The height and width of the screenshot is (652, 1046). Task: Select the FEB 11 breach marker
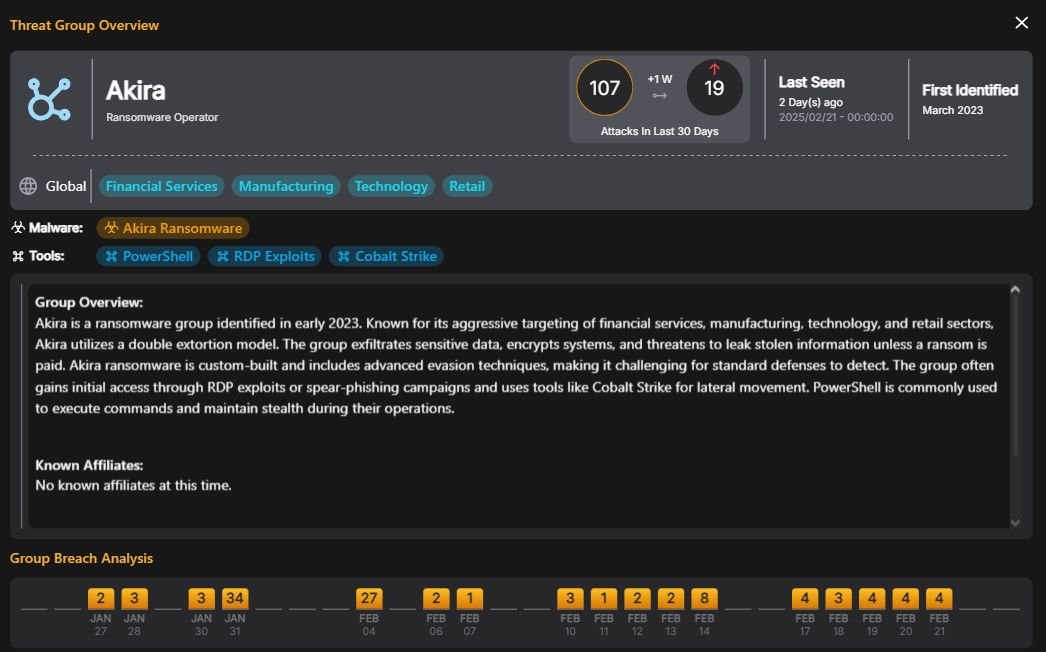[604, 598]
